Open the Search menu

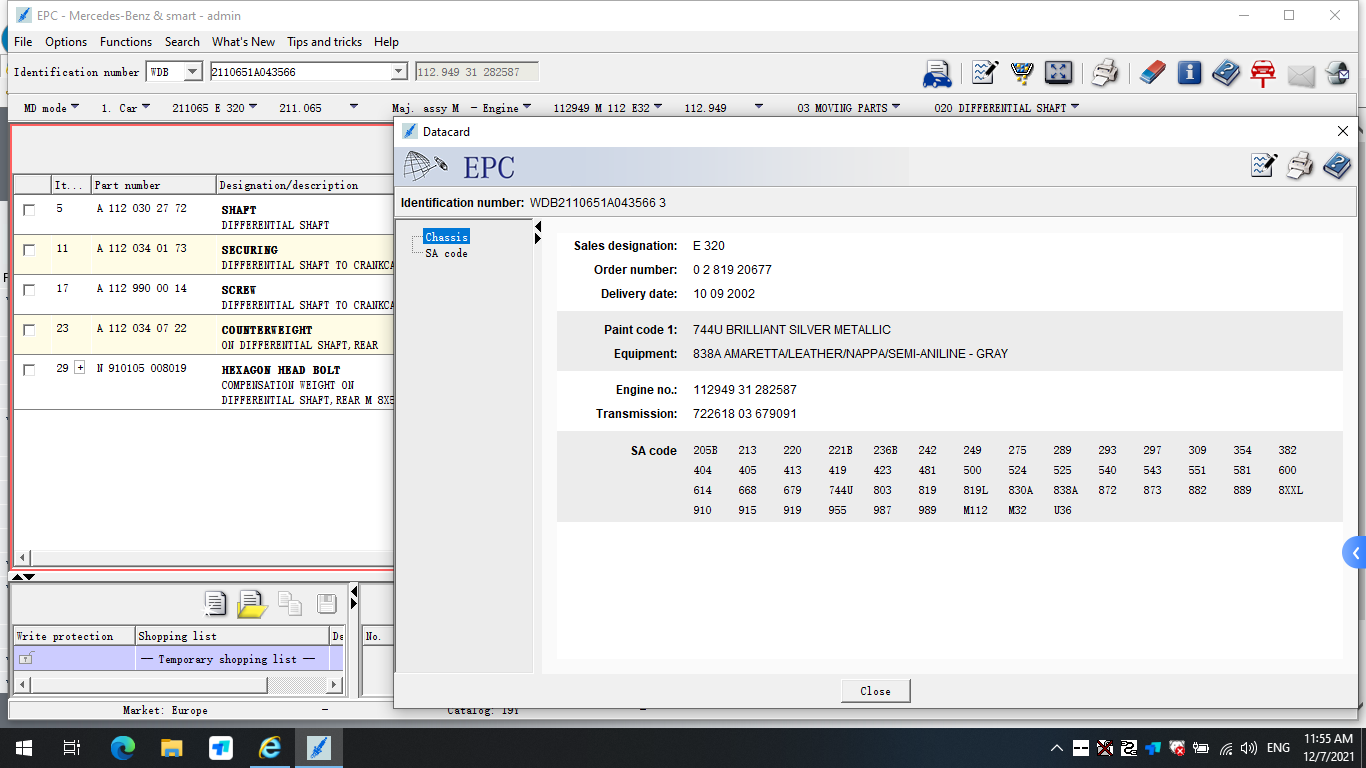[x=182, y=42]
